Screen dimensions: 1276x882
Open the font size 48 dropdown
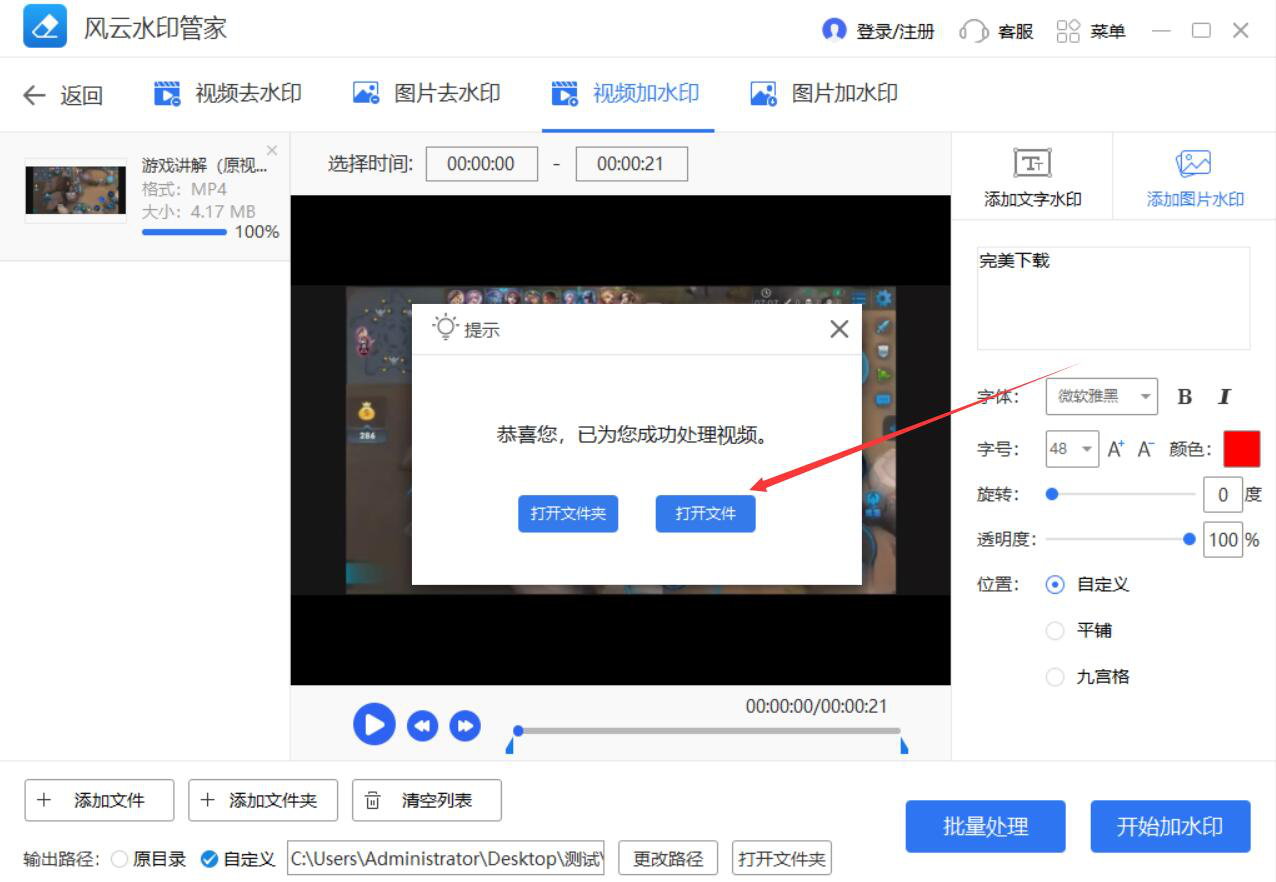(x=1072, y=449)
